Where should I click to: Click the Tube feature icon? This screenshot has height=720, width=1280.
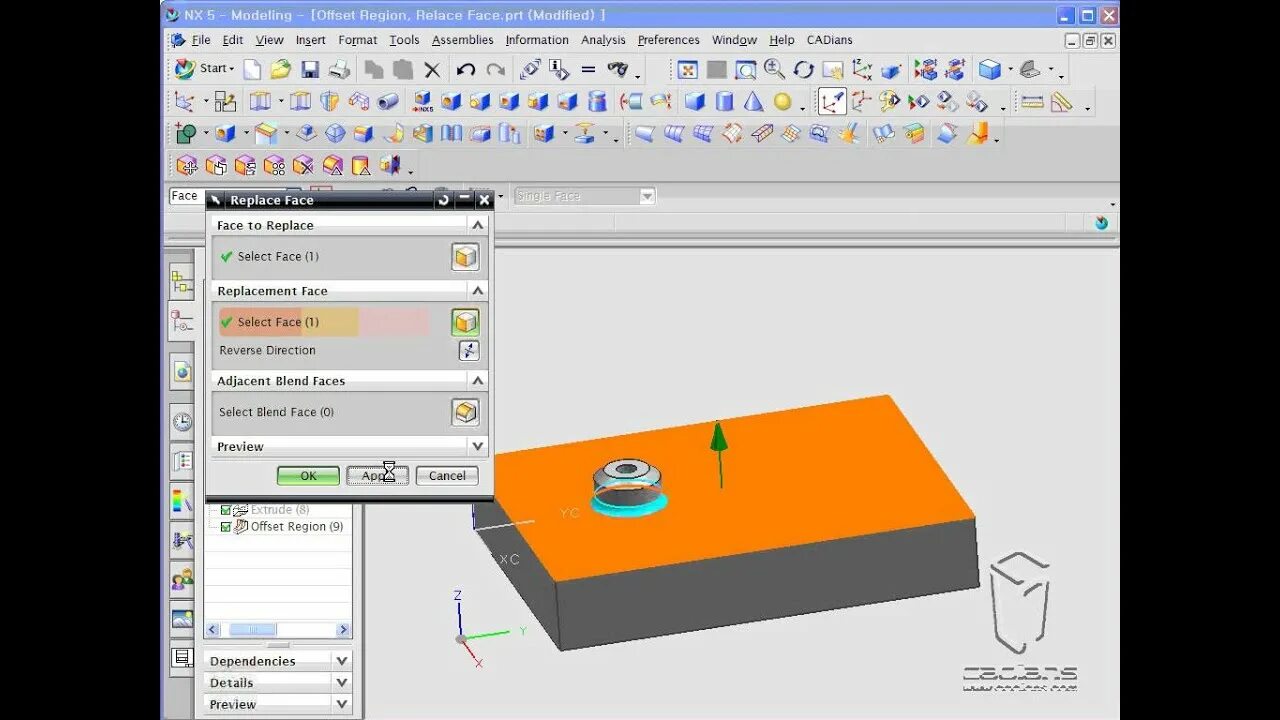388,101
